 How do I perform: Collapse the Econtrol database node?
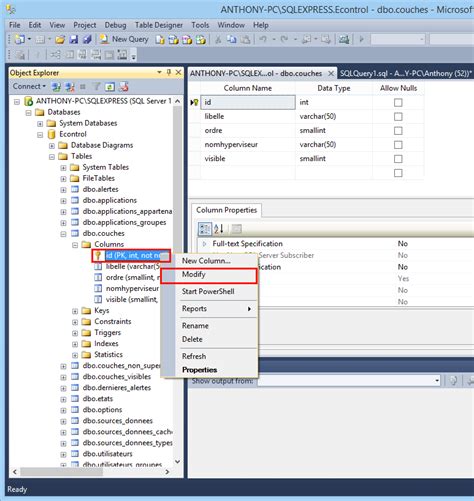40,135
